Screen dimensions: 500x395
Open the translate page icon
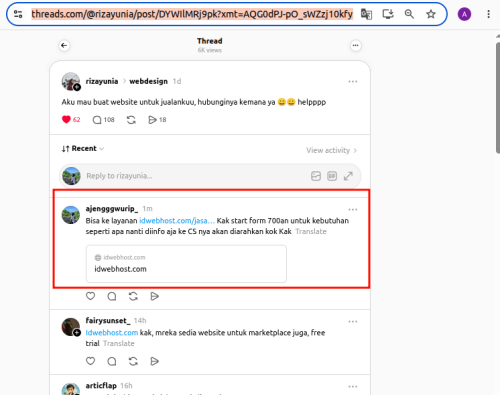pyautogui.click(x=366, y=14)
